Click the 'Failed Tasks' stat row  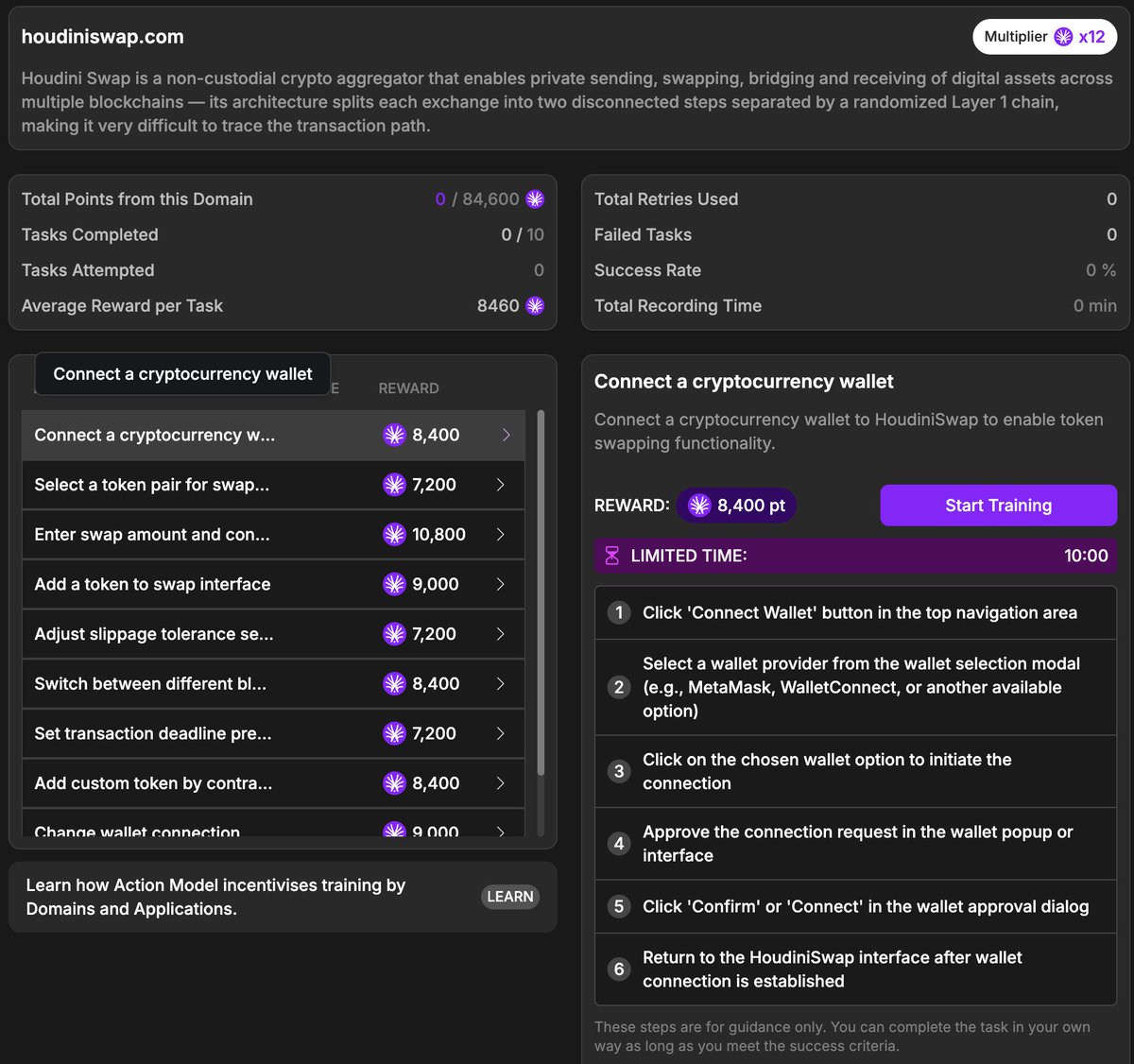[x=855, y=234]
